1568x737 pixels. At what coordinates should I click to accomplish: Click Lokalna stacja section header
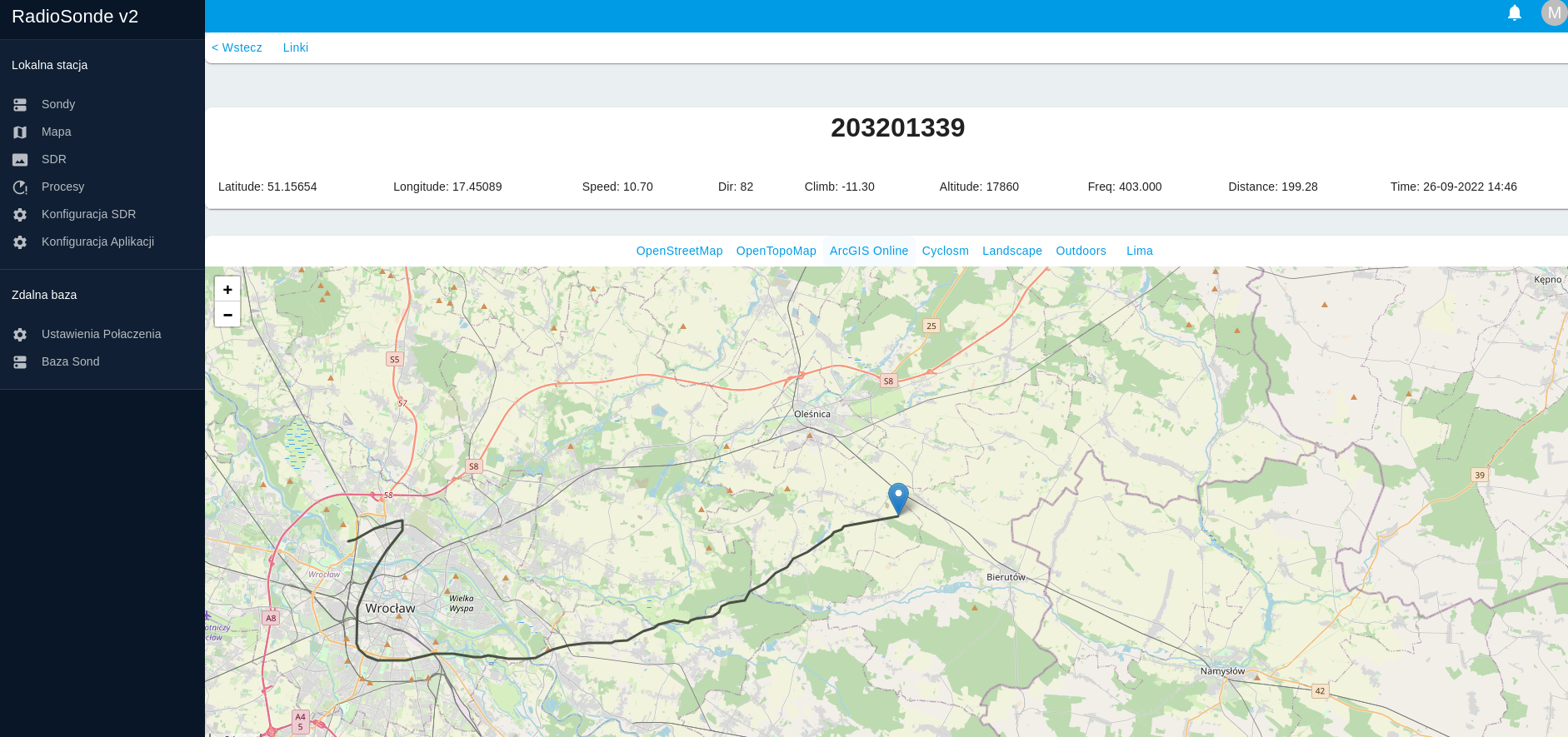pos(50,65)
